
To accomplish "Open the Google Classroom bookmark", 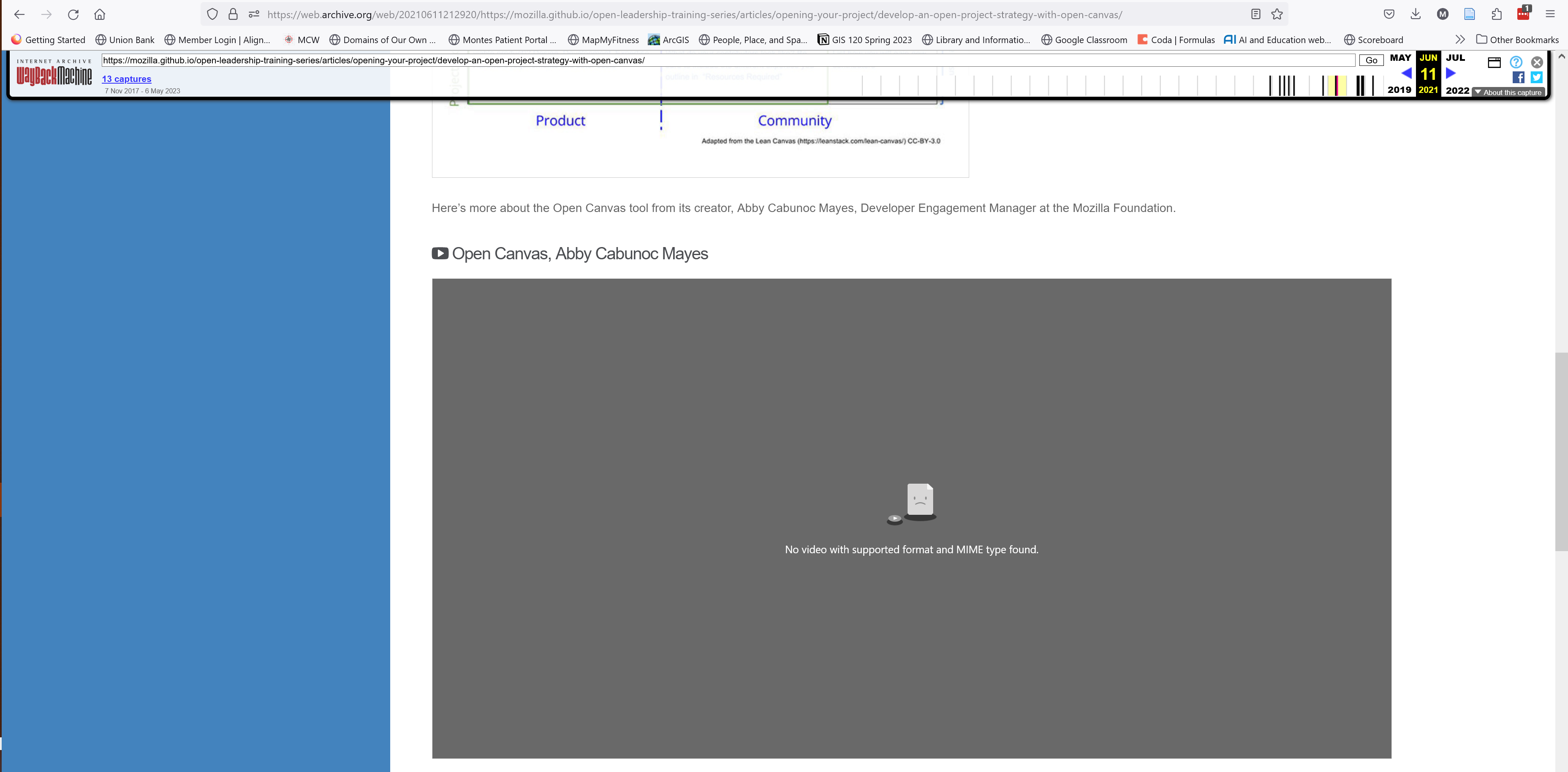I will (x=1084, y=40).
